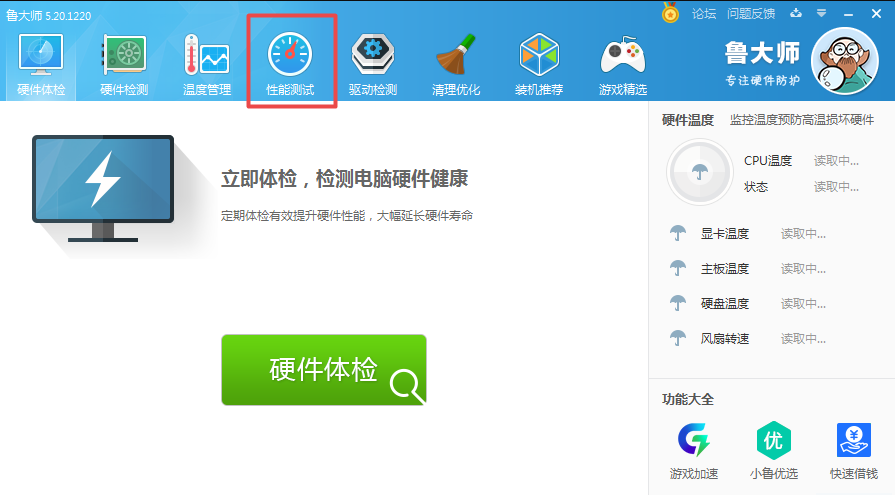The image size is (895, 495).
Task: Open the 硬件检测 tab
Action: point(124,65)
